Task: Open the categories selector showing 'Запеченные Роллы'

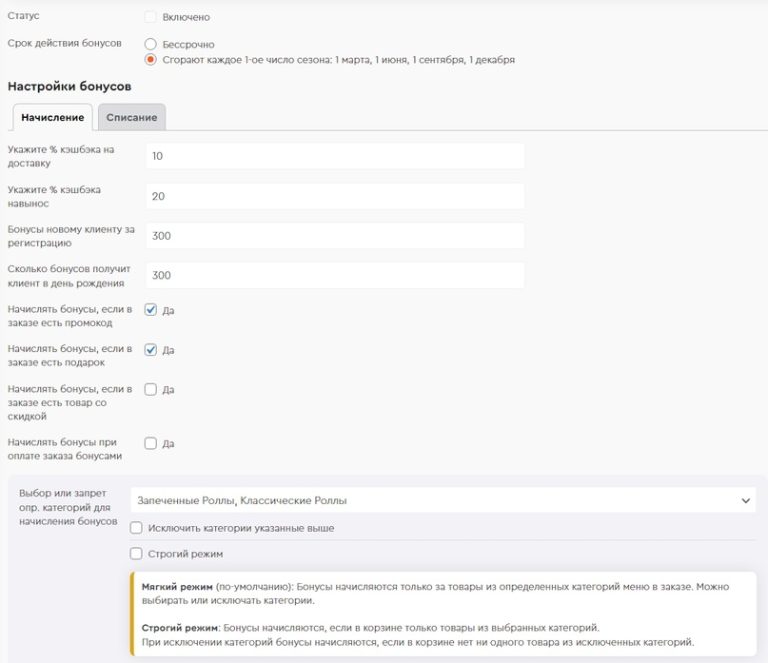Action: 430,500
